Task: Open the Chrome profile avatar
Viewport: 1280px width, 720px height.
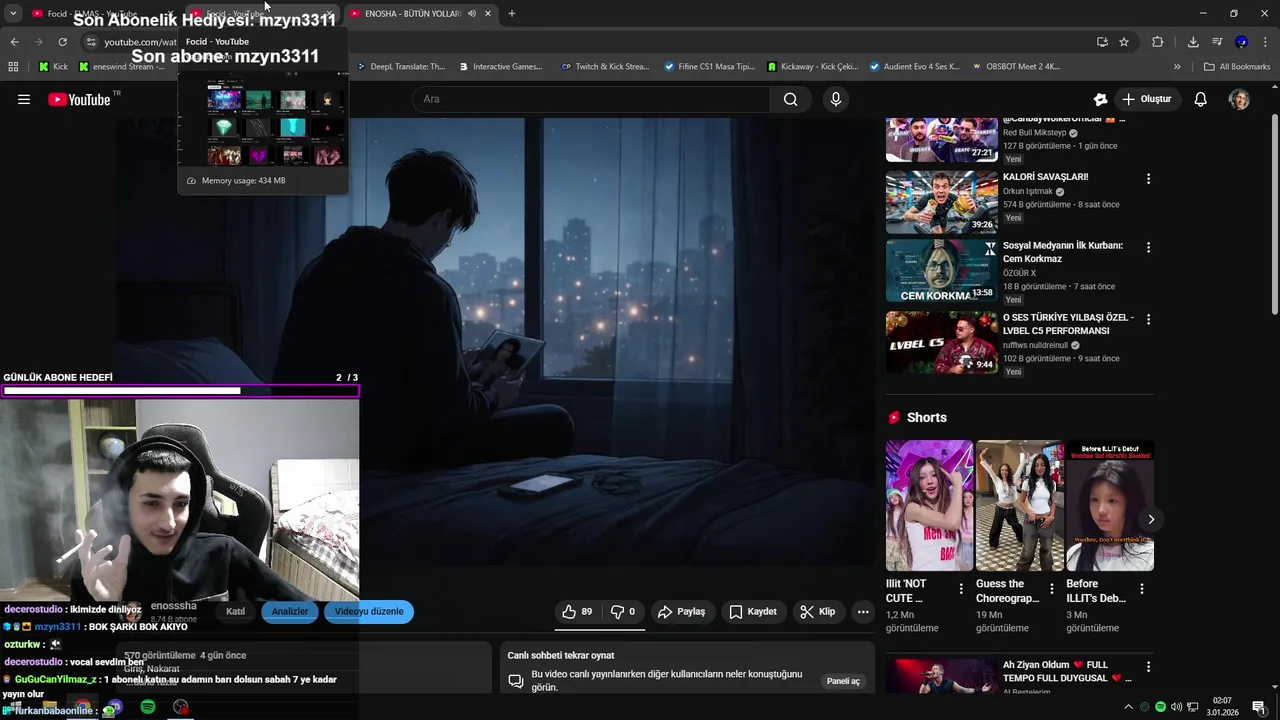Action: coord(1241,42)
